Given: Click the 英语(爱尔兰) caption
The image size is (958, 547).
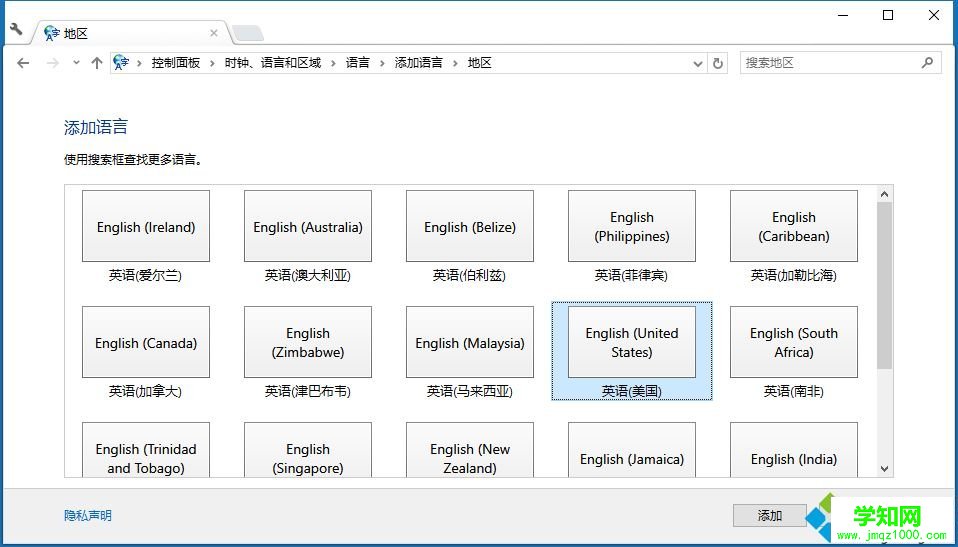Looking at the screenshot, I should coord(145,276).
